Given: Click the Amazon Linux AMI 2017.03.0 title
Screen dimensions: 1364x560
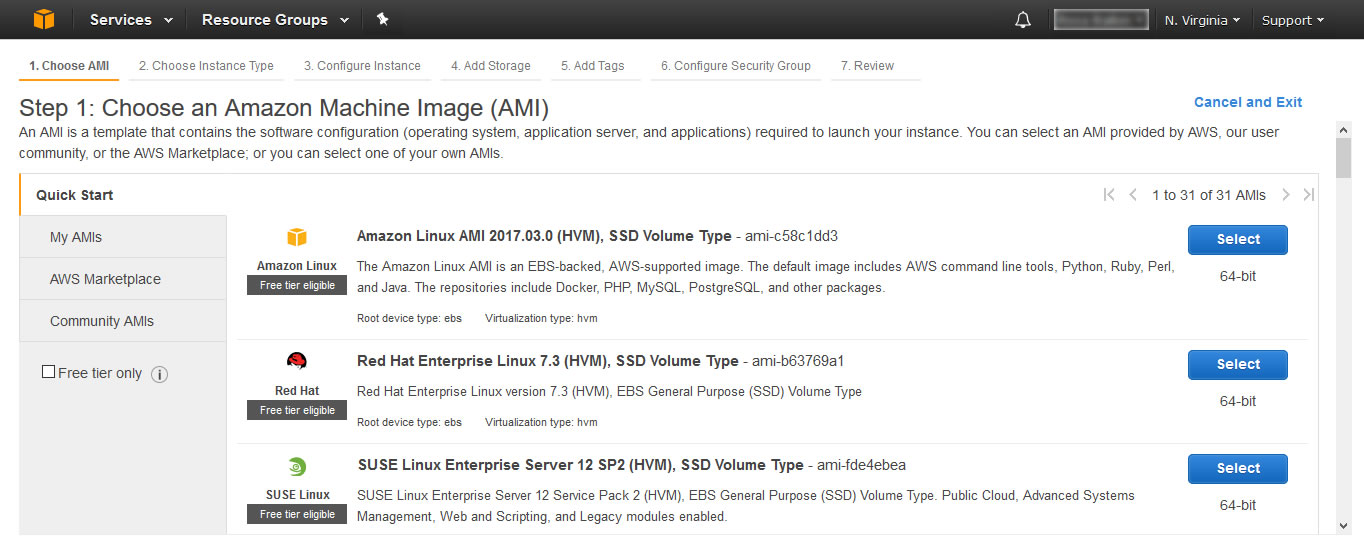Looking at the screenshot, I should 544,237.
